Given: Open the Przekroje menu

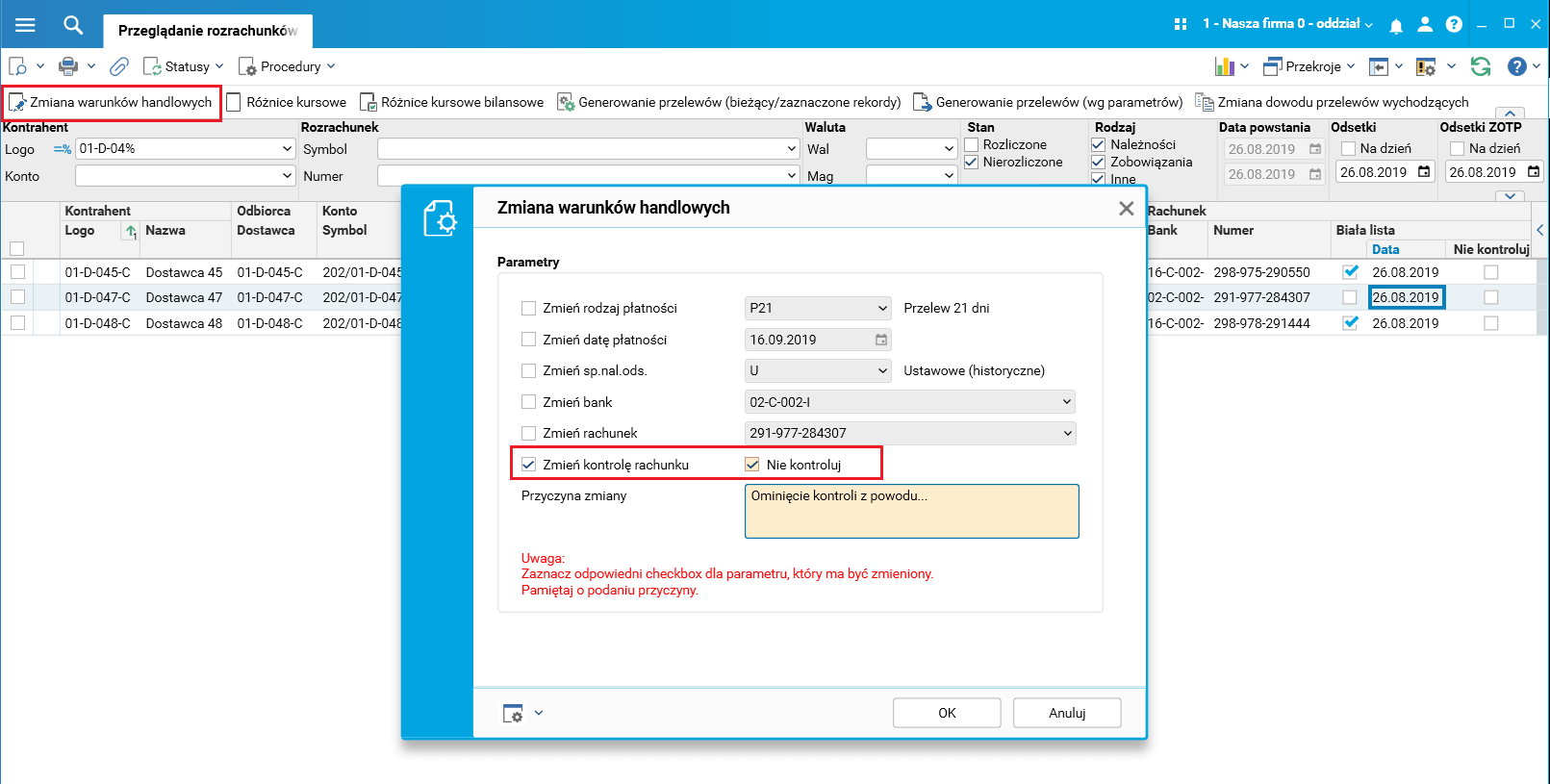Looking at the screenshot, I should tap(1309, 66).
